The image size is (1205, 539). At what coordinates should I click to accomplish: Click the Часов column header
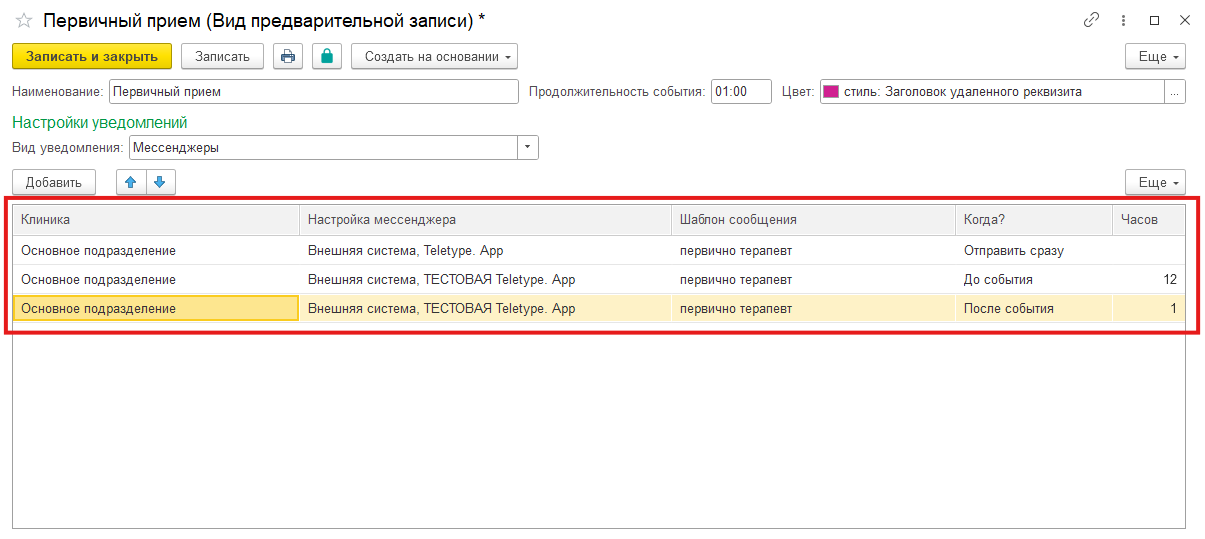click(1148, 219)
